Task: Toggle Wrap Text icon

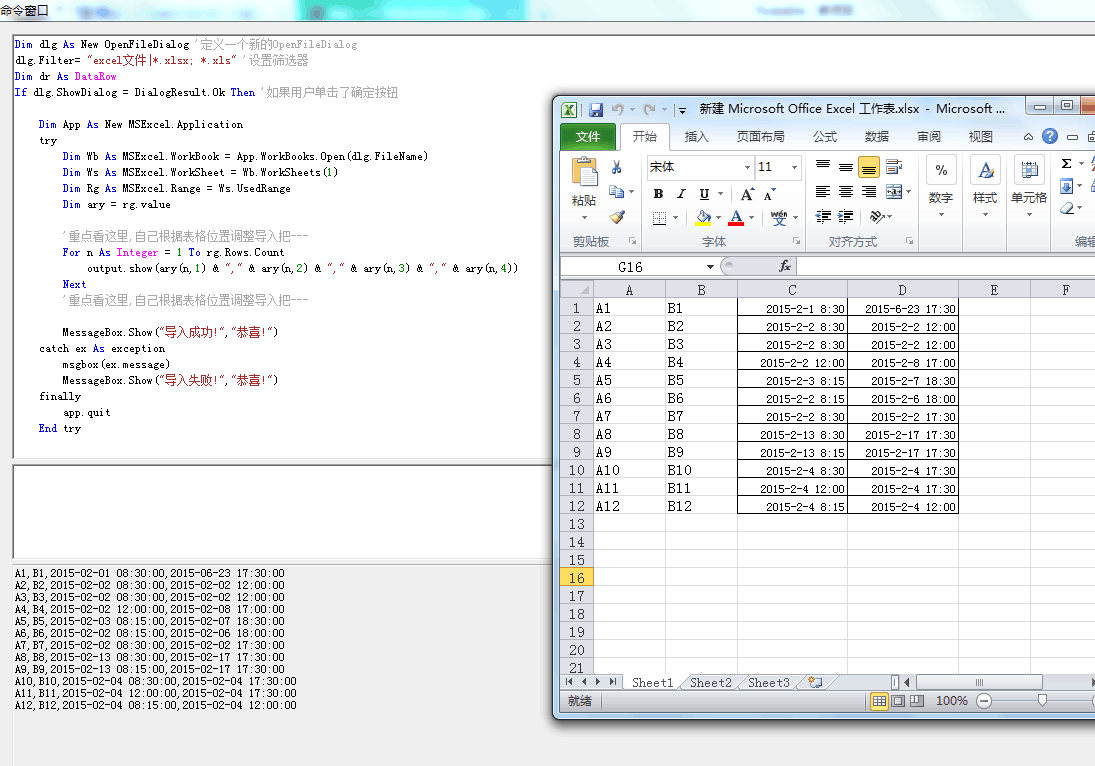Action: tap(894, 167)
